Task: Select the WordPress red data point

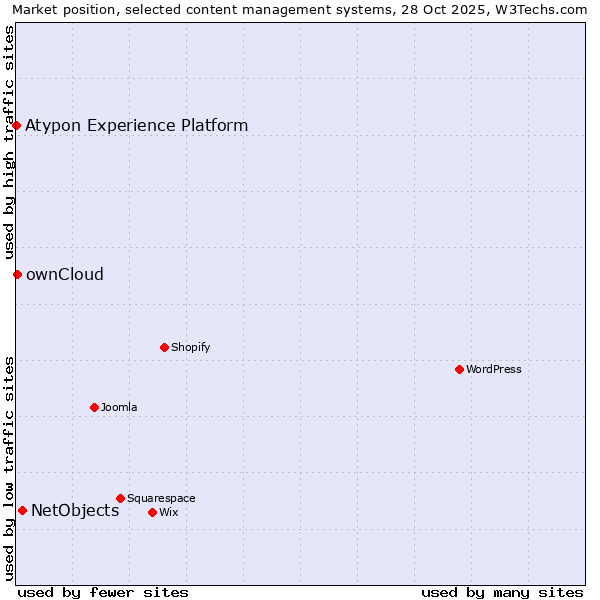Action: click(x=459, y=369)
